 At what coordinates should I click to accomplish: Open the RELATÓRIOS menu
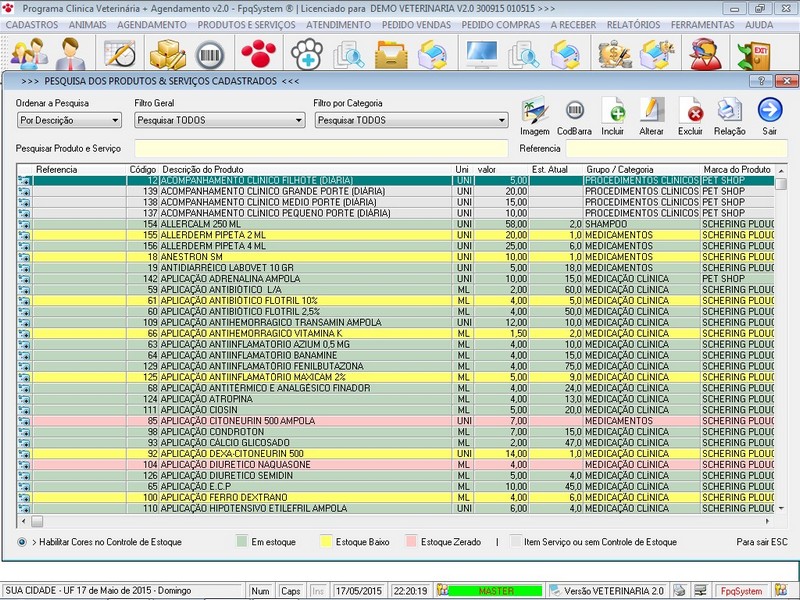tap(633, 23)
